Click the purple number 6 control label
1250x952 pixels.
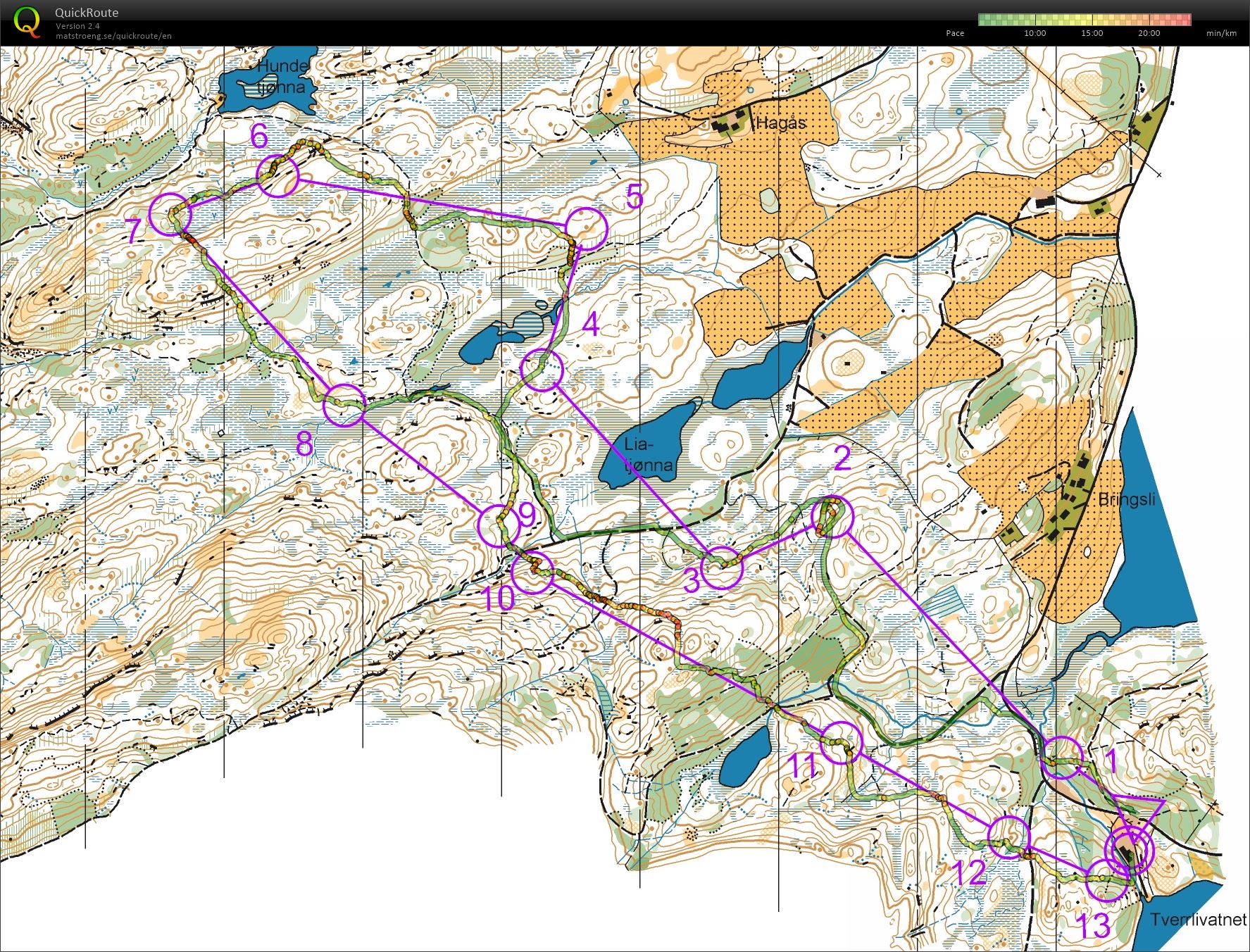(259, 136)
